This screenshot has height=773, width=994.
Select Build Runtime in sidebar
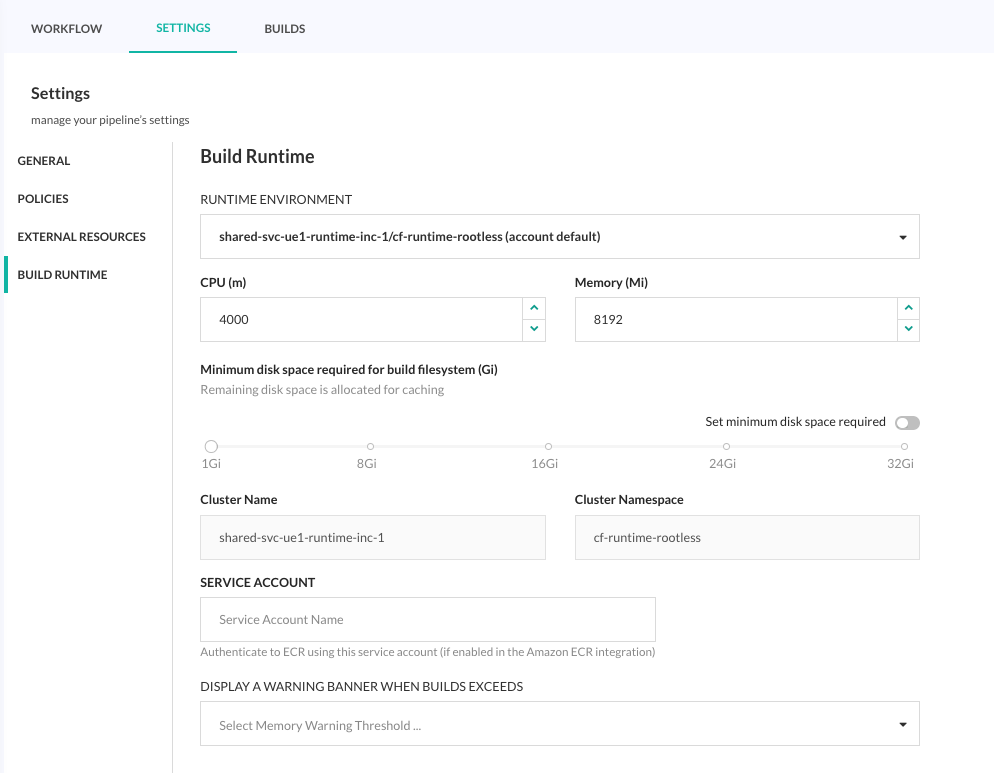click(62, 275)
